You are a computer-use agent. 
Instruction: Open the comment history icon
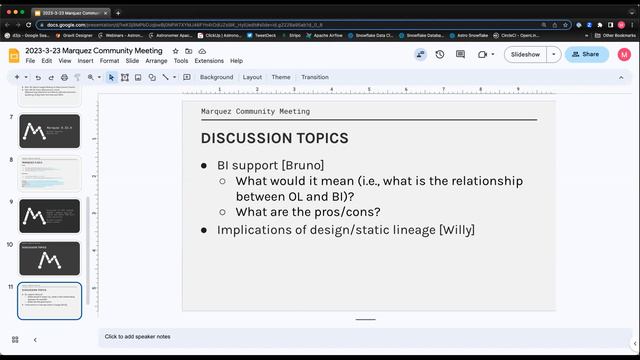(x=460, y=54)
